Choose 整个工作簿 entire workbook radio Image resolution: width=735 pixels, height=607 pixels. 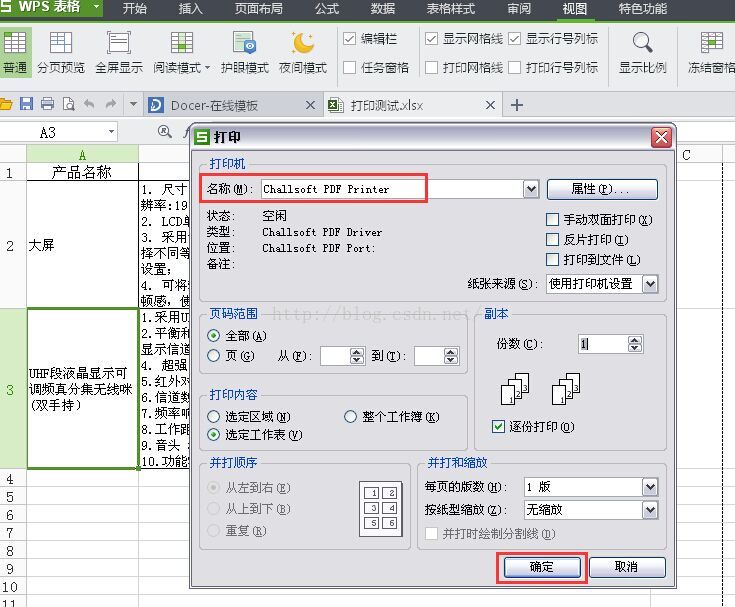coord(350,416)
